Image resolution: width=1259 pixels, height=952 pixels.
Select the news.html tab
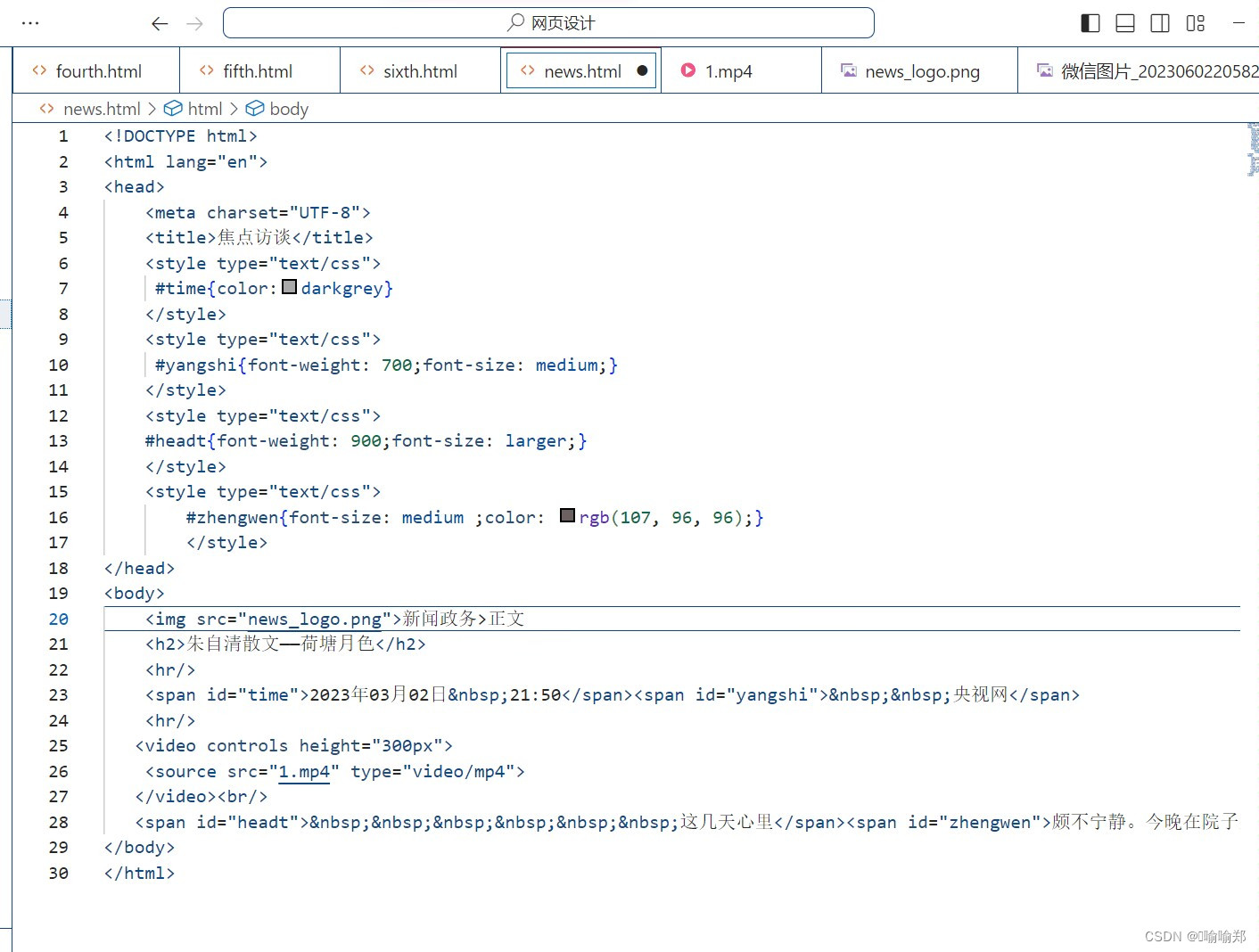[580, 71]
